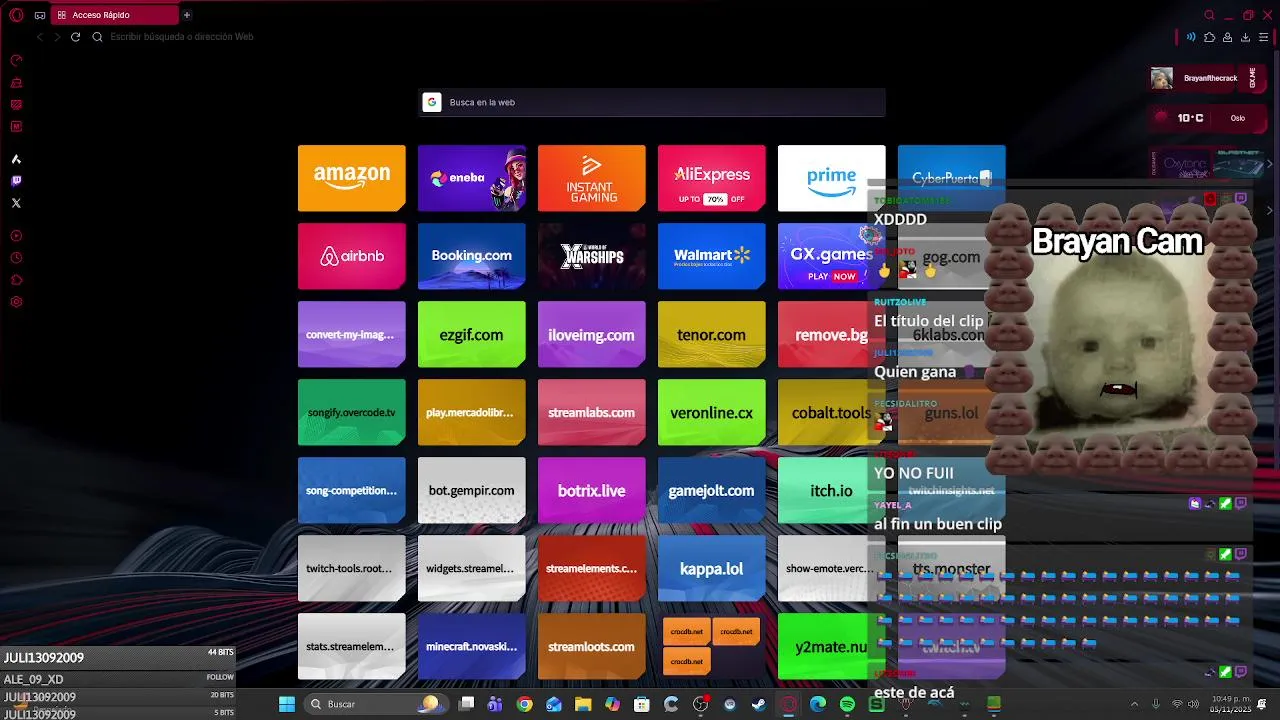The width and height of the screenshot is (1280, 720).
Task: Open the streamlabs.com tile
Action: point(592,412)
